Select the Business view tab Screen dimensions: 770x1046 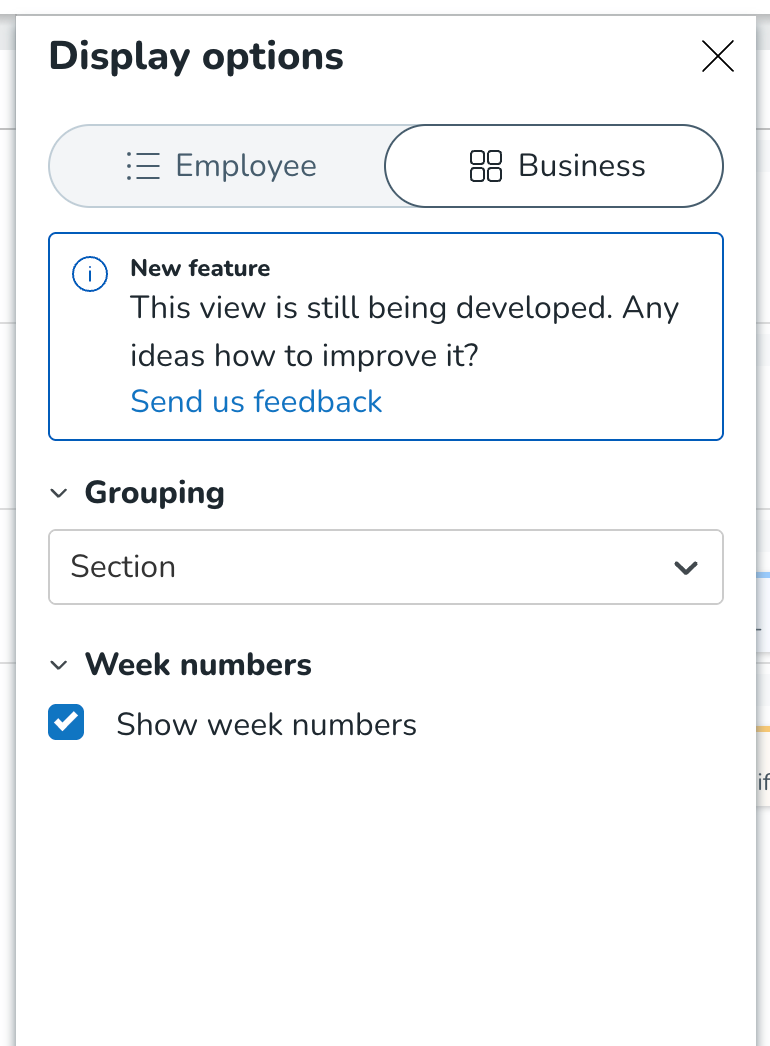pyautogui.click(x=554, y=166)
